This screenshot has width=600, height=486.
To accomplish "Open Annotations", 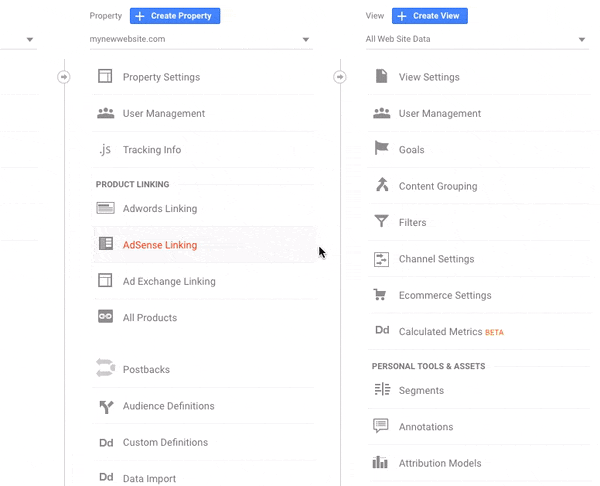I will tap(426, 427).
